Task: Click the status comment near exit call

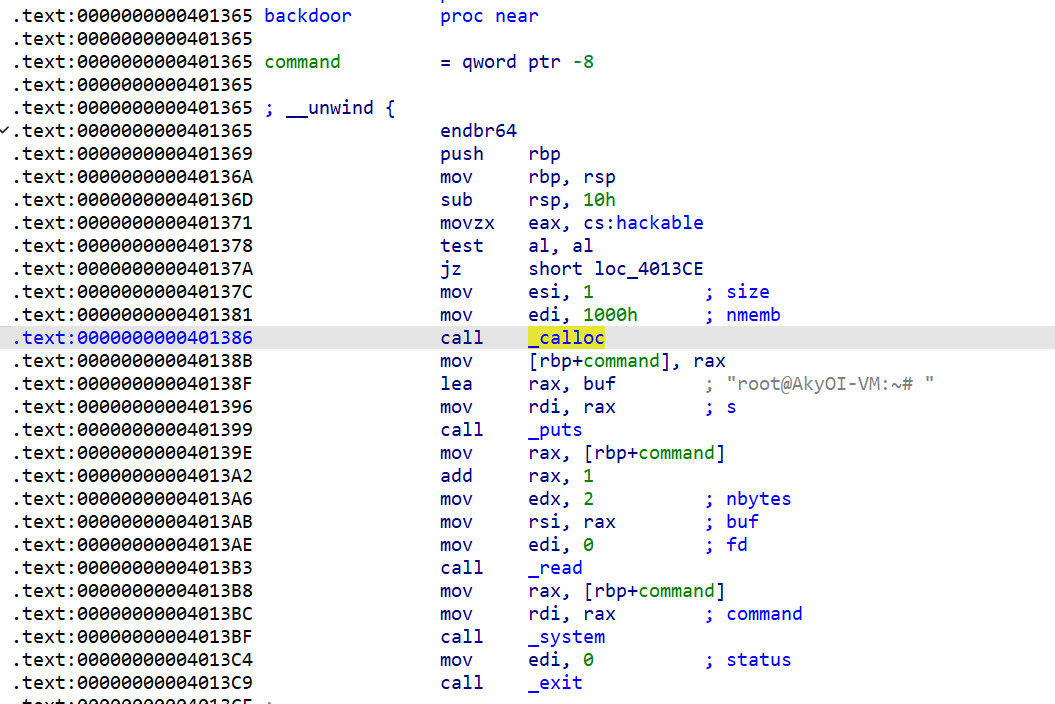Action: point(758,660)
